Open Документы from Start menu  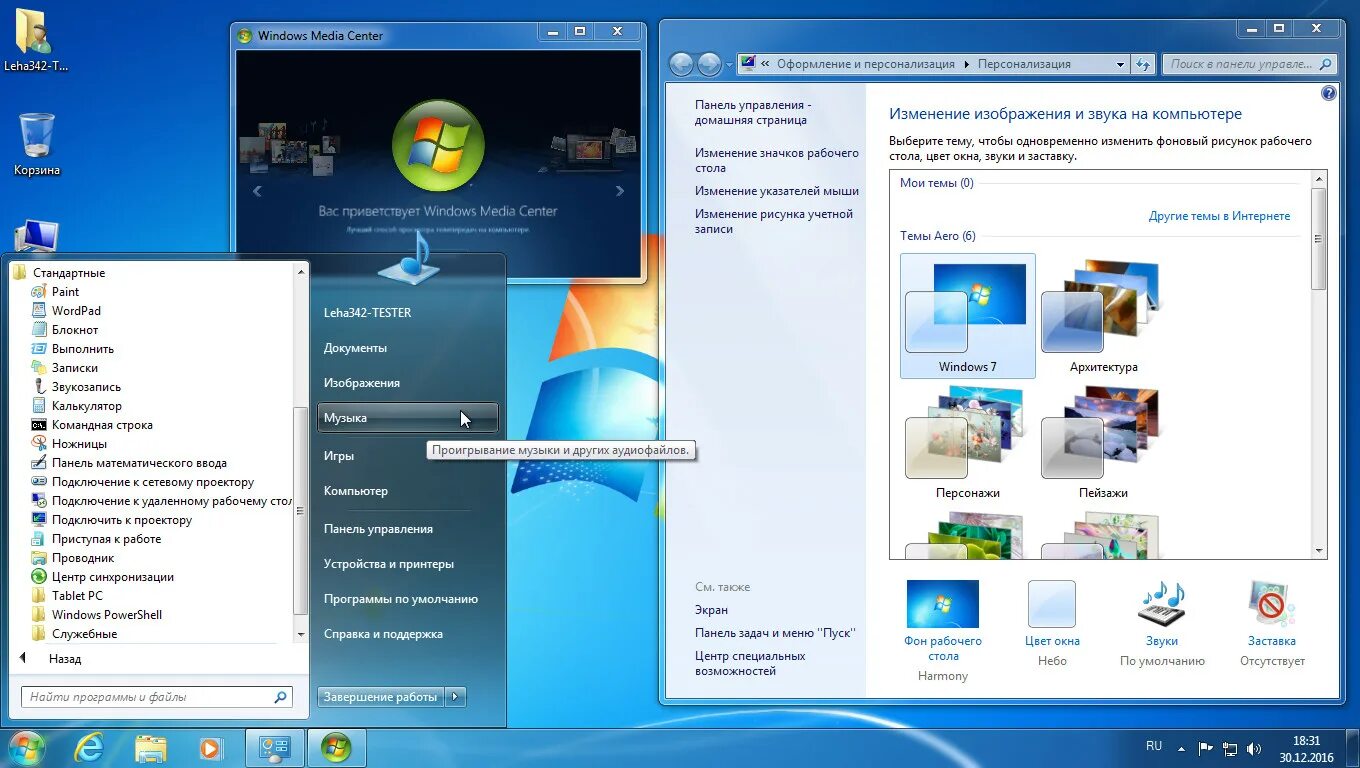pyautogui.click(x=355, y=348)
